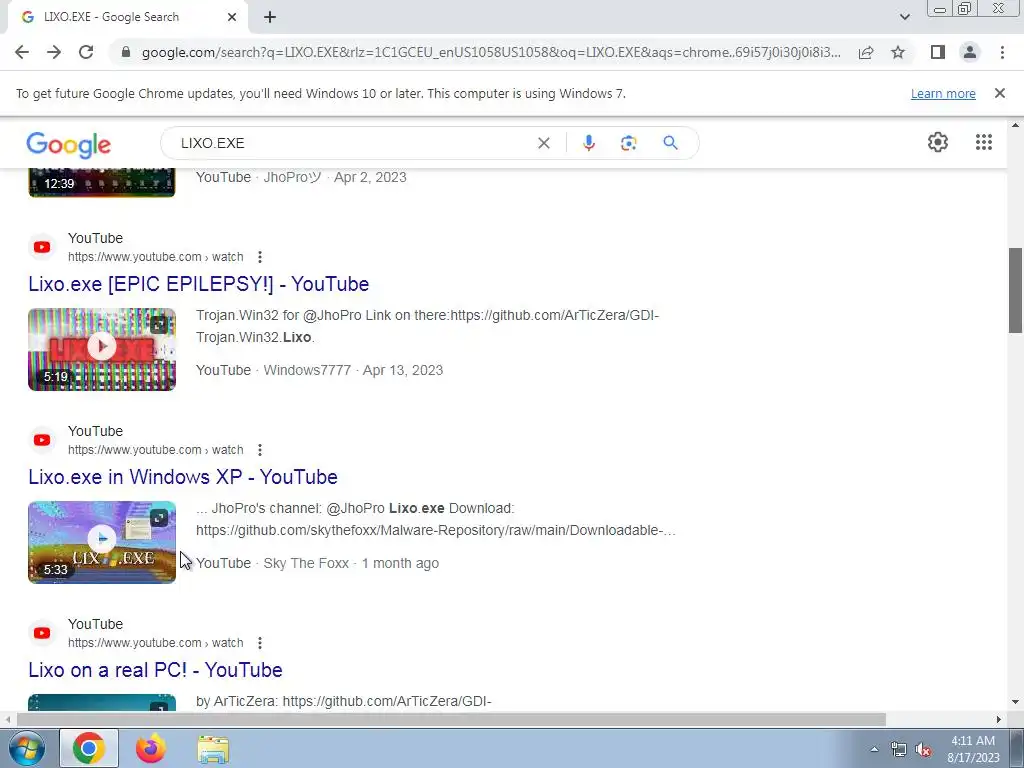Open Lixo.exe in Windows XP result
The height and width of the screenshot is (768, 1024).
click(x=183, y=477)
